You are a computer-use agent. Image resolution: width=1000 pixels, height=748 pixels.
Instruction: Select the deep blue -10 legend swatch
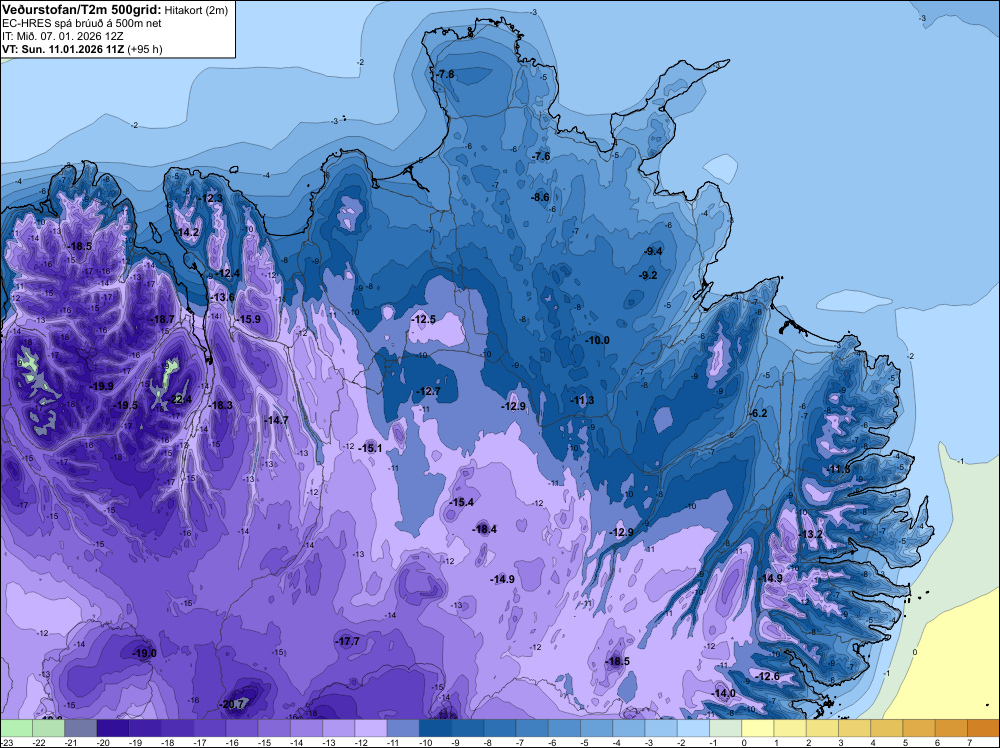436,728
